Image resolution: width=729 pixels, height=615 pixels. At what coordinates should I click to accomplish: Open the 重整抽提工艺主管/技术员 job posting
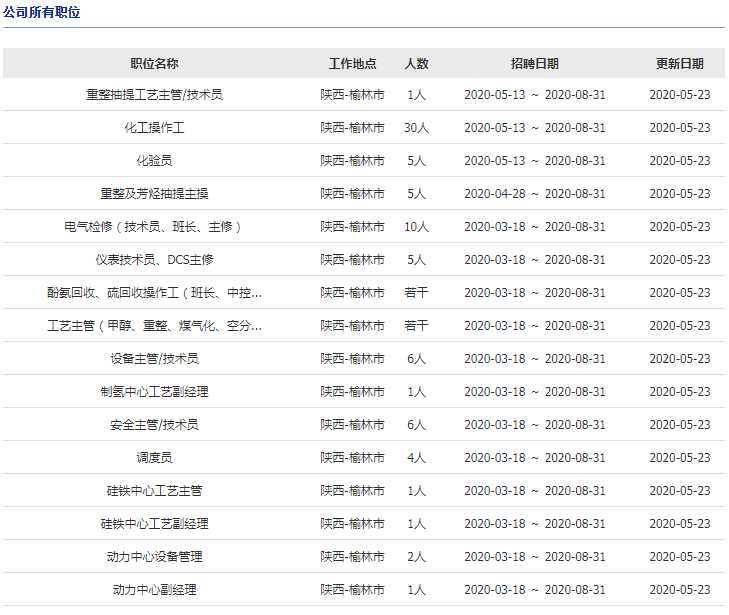tap(154, 95)
